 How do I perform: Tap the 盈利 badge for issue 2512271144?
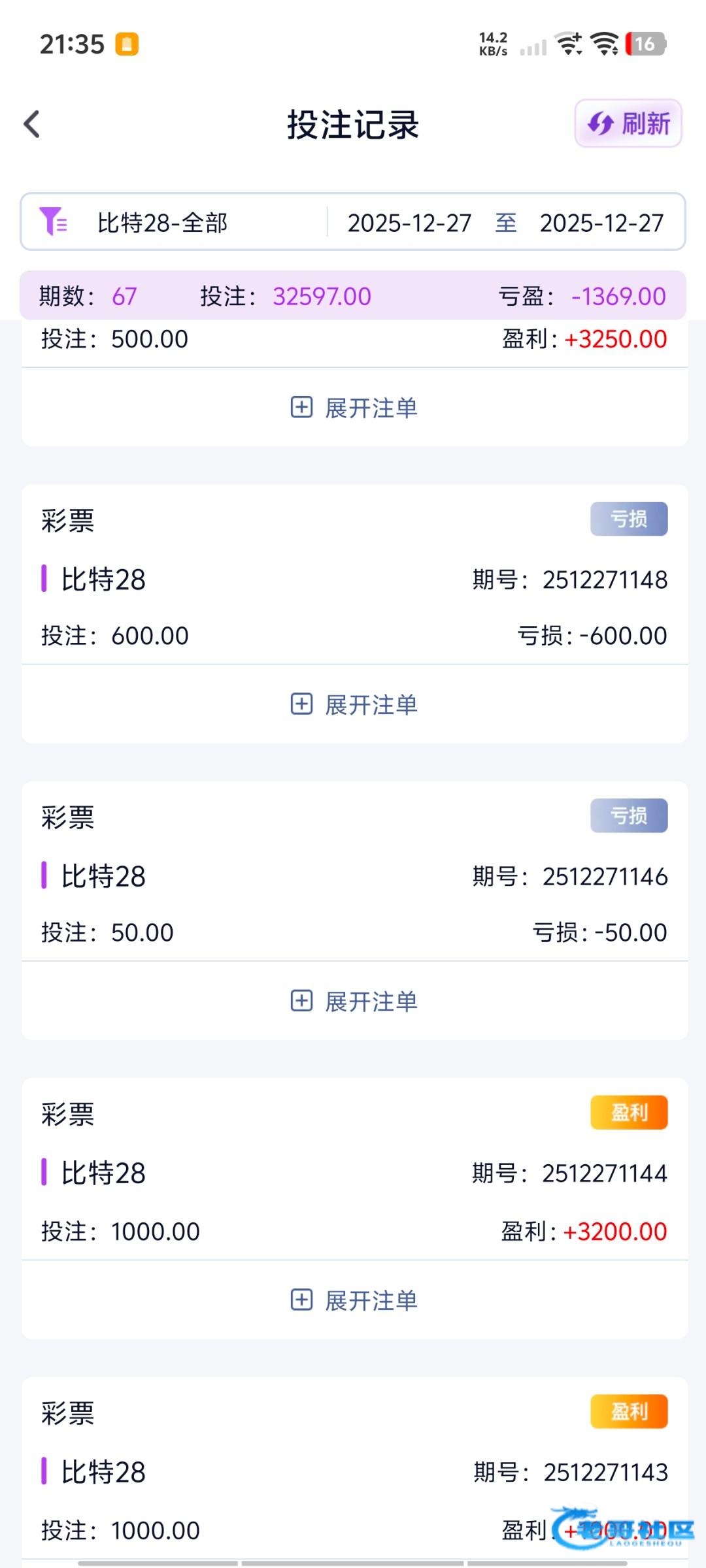(629, 1112)
